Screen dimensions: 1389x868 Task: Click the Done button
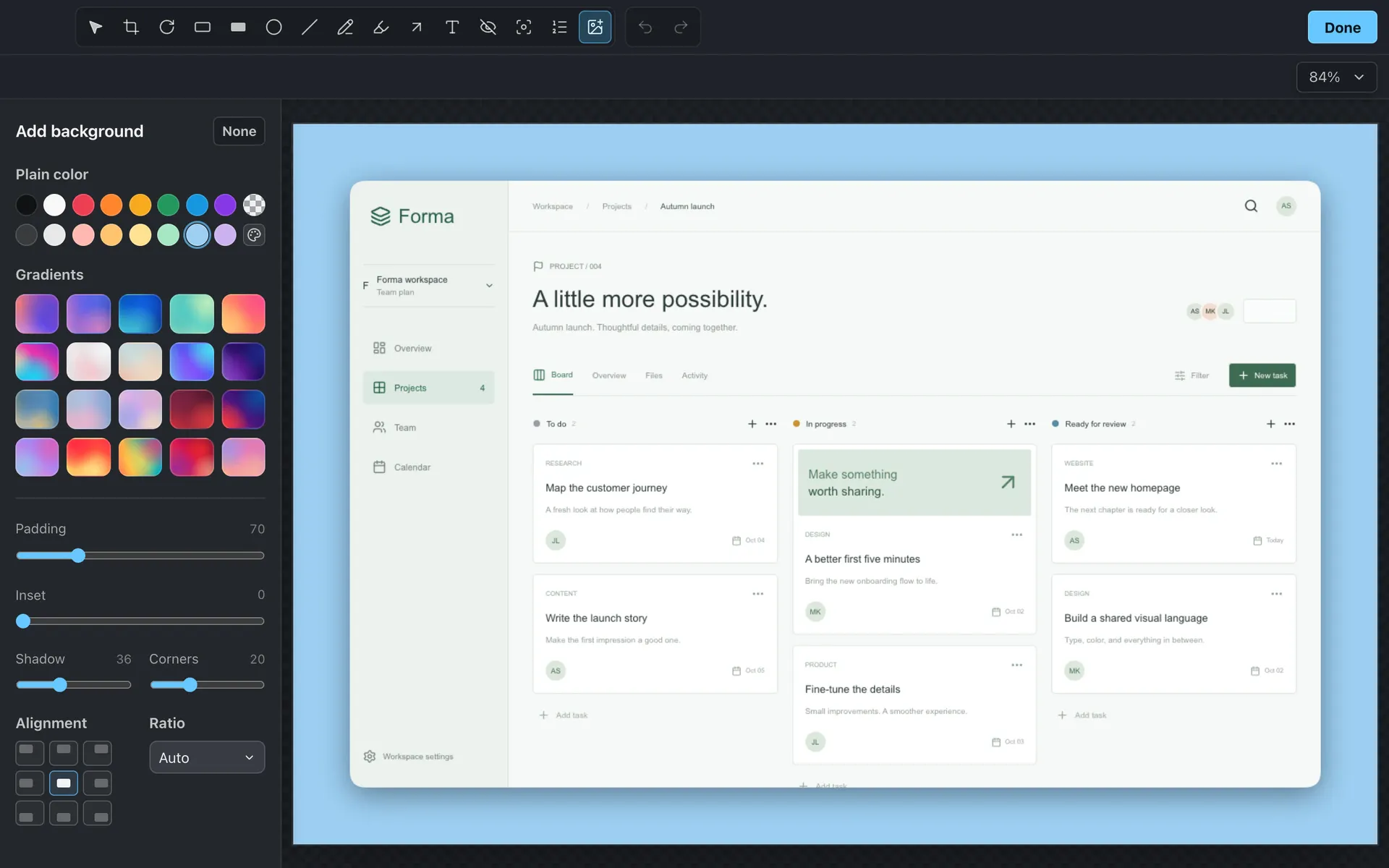click(1342, 27)
